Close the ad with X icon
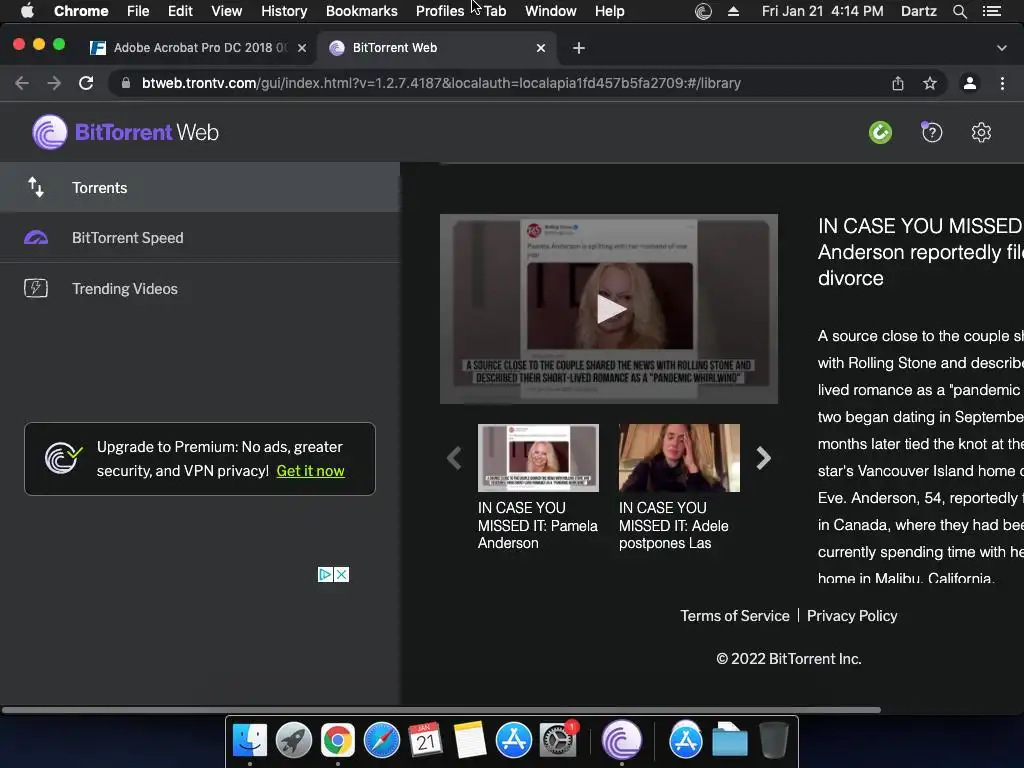This screenshot has width=1024, height=768. 341,574
